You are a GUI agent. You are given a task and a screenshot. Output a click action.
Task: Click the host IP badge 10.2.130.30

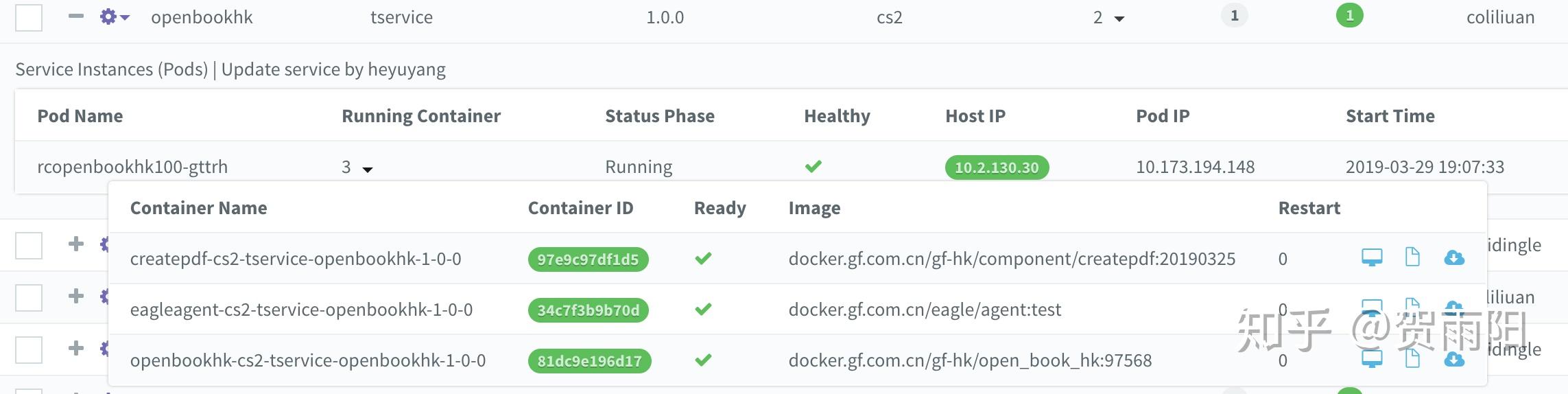pos(997,167)
